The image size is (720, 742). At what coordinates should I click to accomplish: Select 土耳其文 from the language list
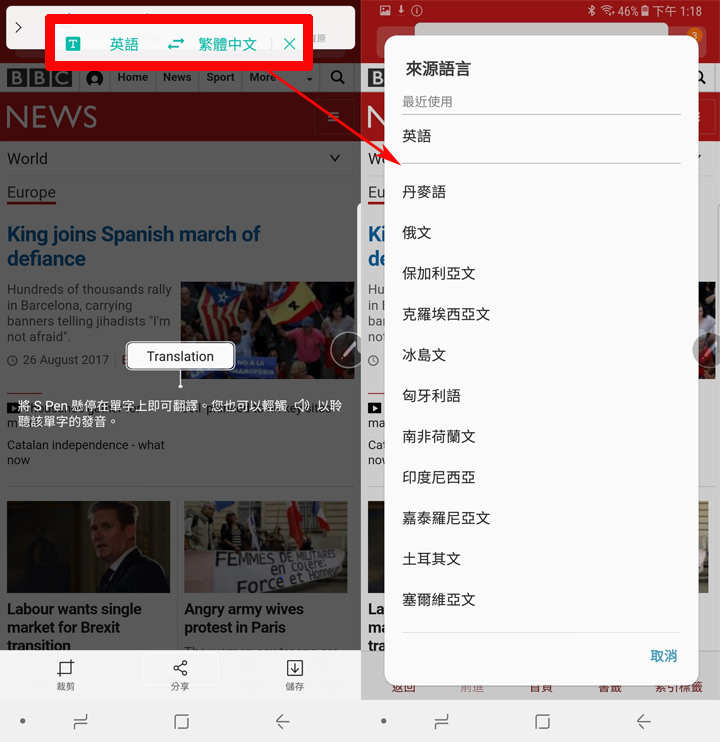(431, 559)
